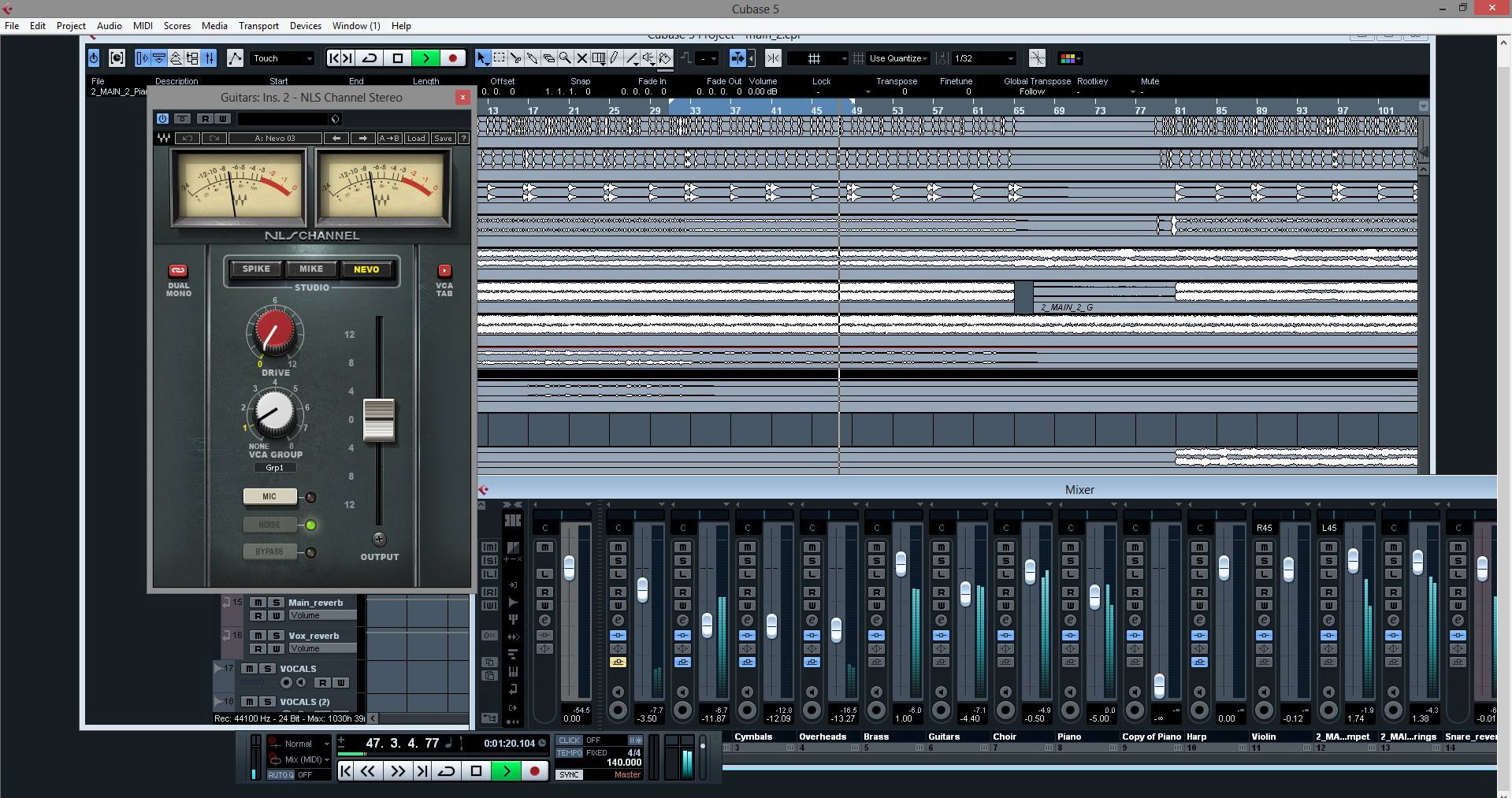
Task: Open the Transport menu
Action: tap(258, 26)
